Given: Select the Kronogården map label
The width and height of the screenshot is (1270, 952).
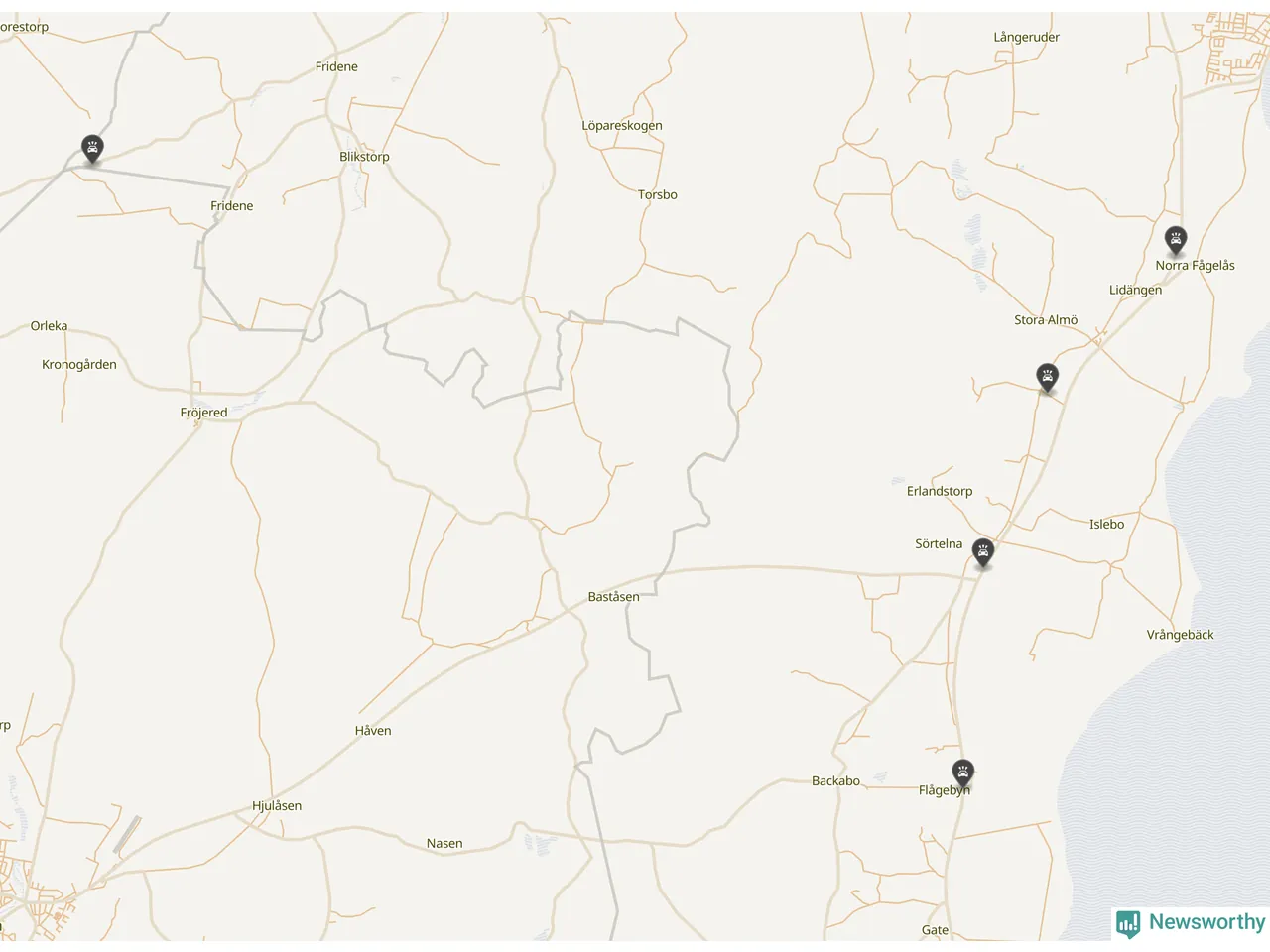Looking at the screenshot, I should 79,365.
